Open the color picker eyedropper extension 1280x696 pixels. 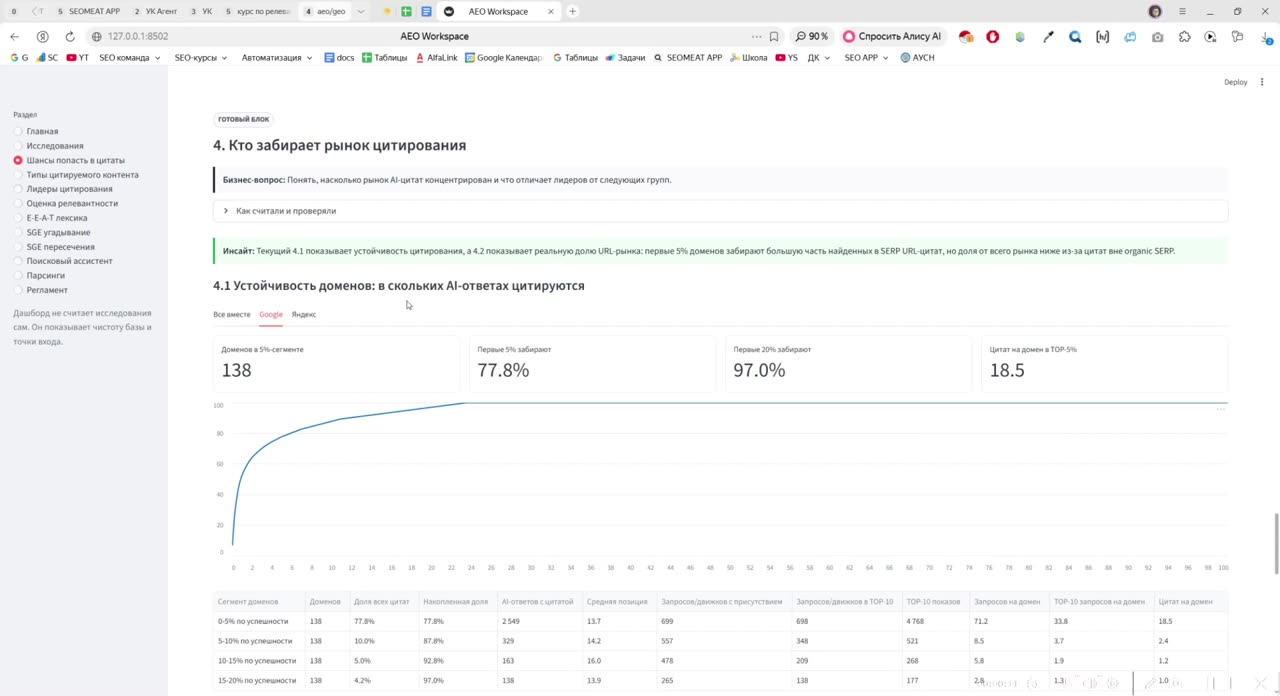[1048, 36]
